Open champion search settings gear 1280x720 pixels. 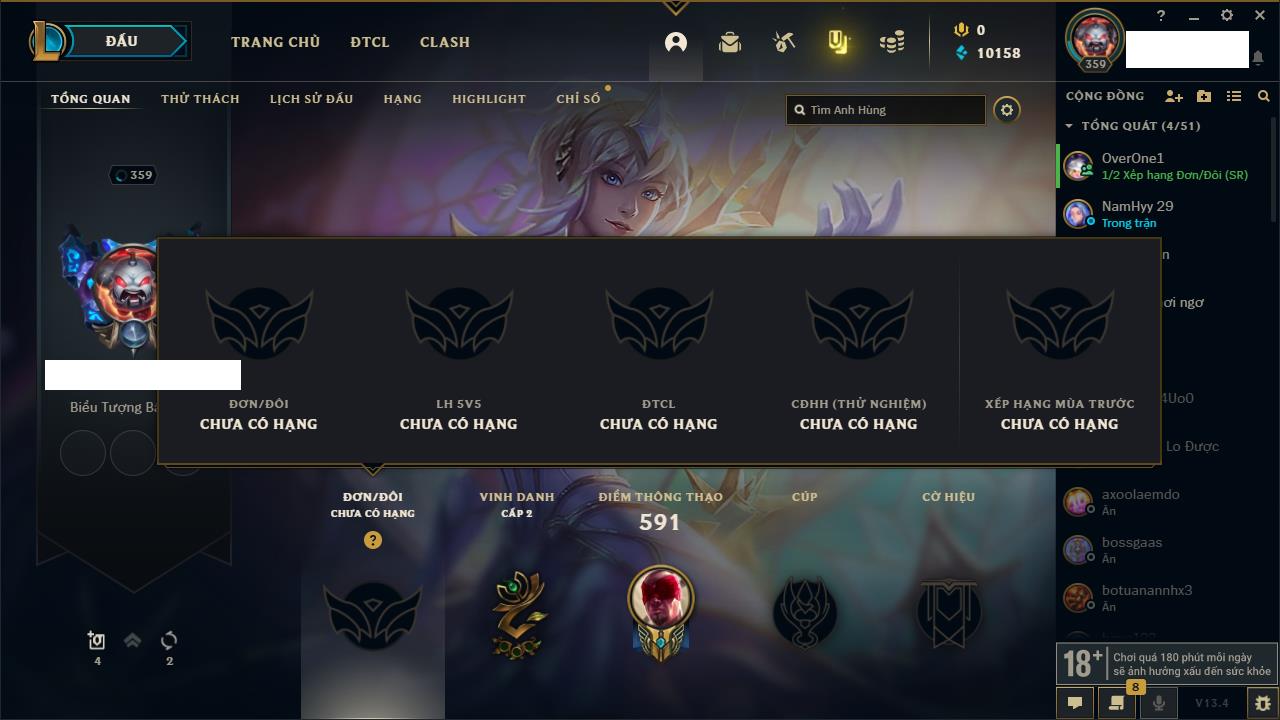(x=1007, y=110)
